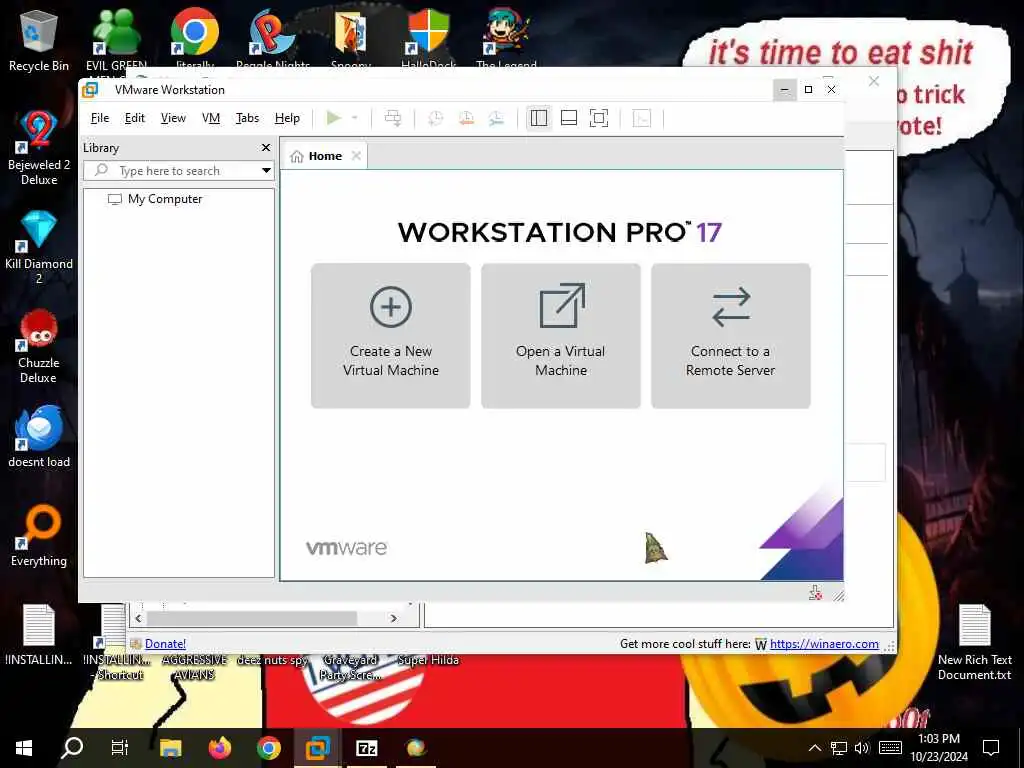
Task: Open File Explorer from the taskbar
Action: [170, 748]
